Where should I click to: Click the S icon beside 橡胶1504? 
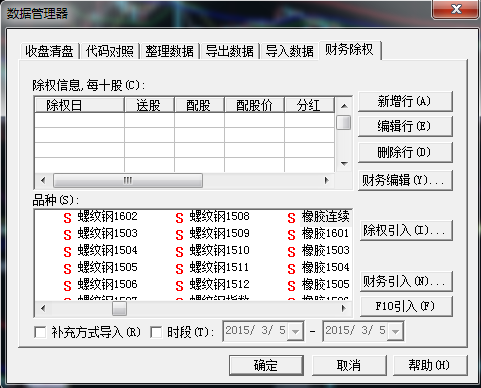click(x=291, y=269)
